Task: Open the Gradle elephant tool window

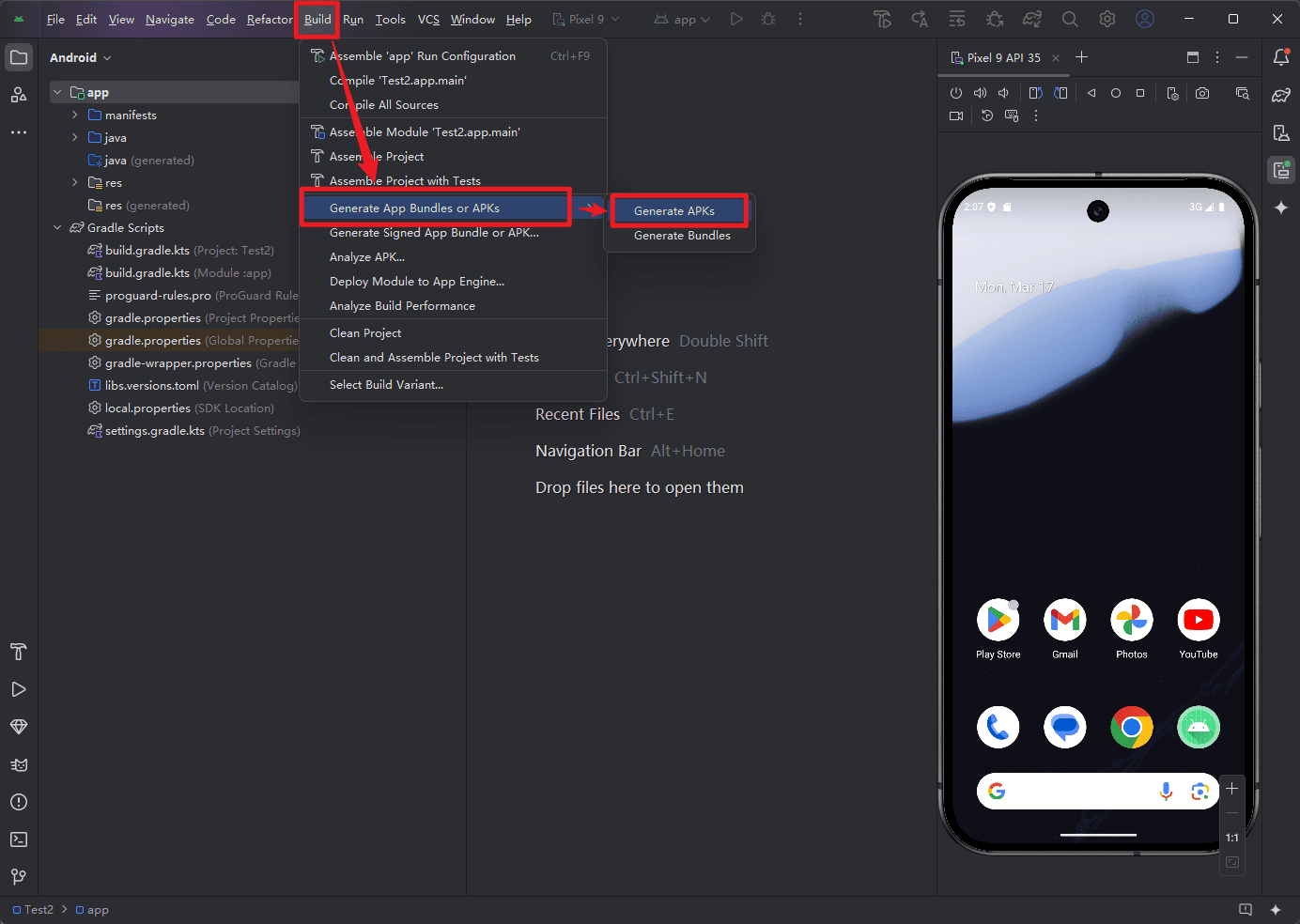Action: (1281, 95)
